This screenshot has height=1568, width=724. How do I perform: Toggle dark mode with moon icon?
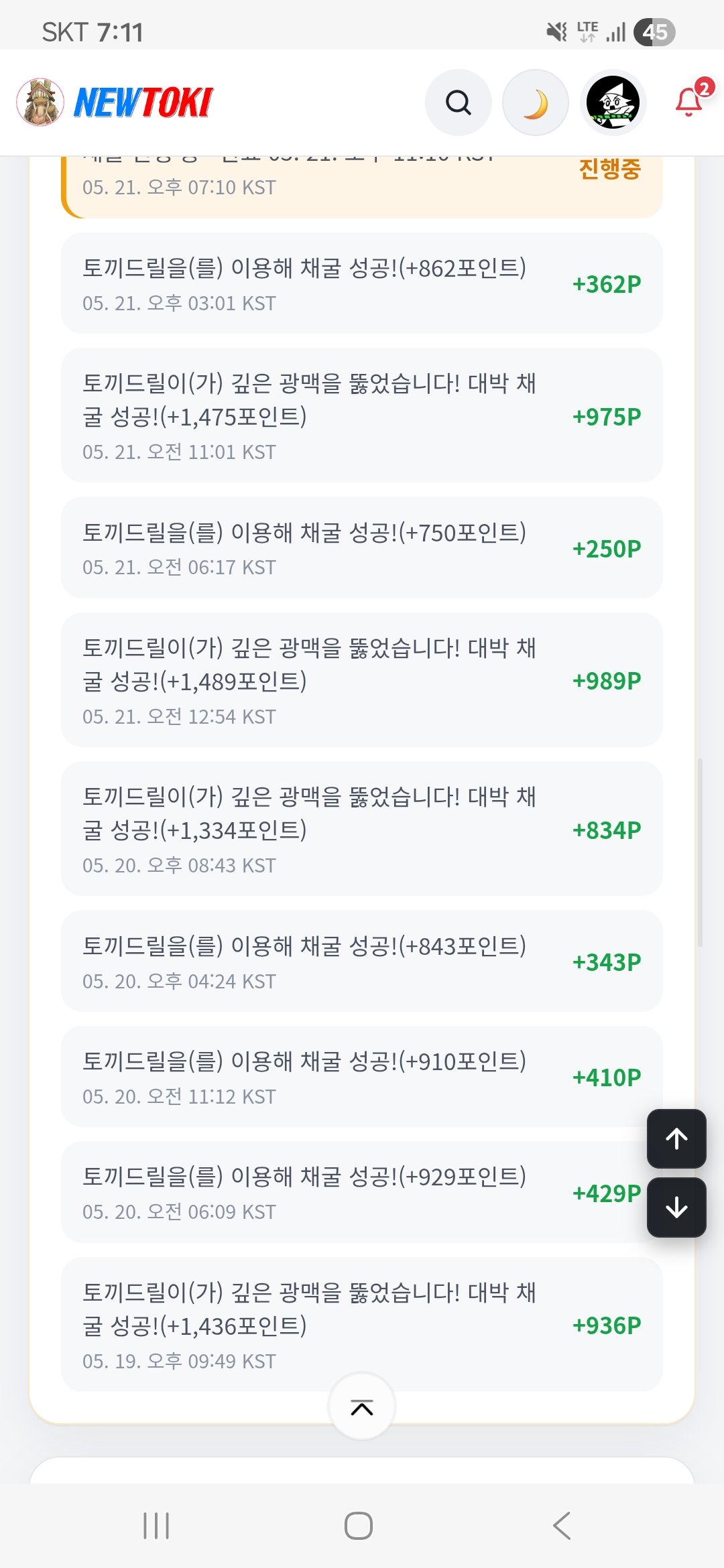point(536,103)
